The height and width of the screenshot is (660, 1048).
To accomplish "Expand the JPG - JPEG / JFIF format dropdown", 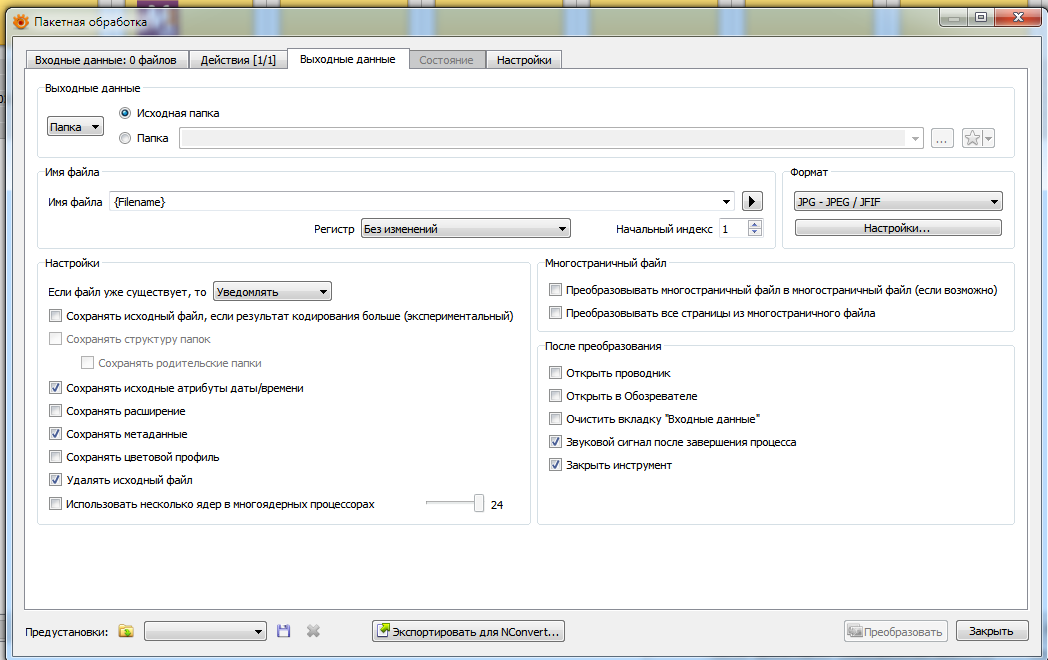I will (897, 202).
